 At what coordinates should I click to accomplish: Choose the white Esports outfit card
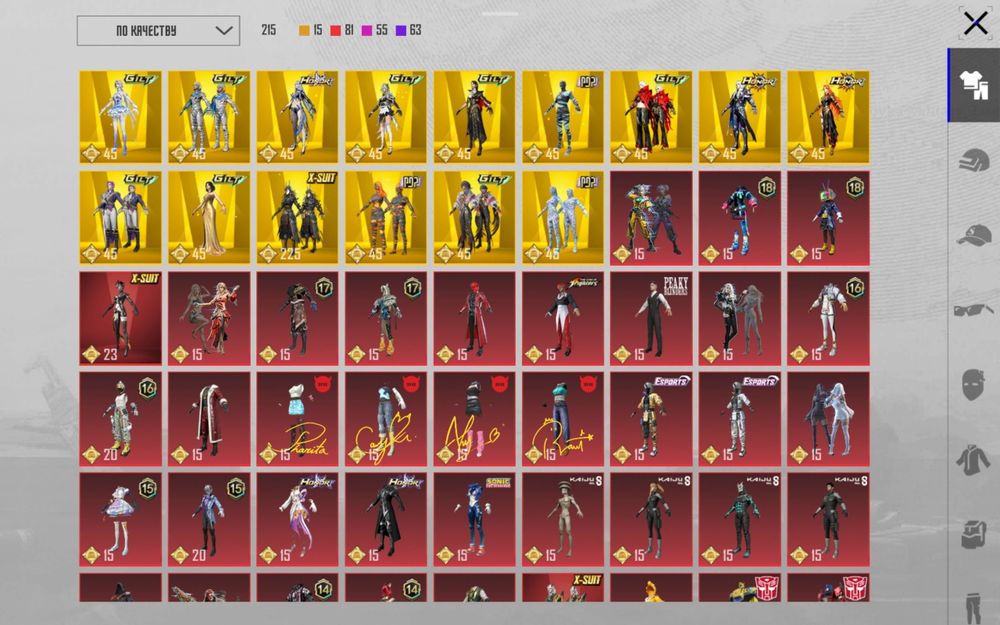[740, 419]
